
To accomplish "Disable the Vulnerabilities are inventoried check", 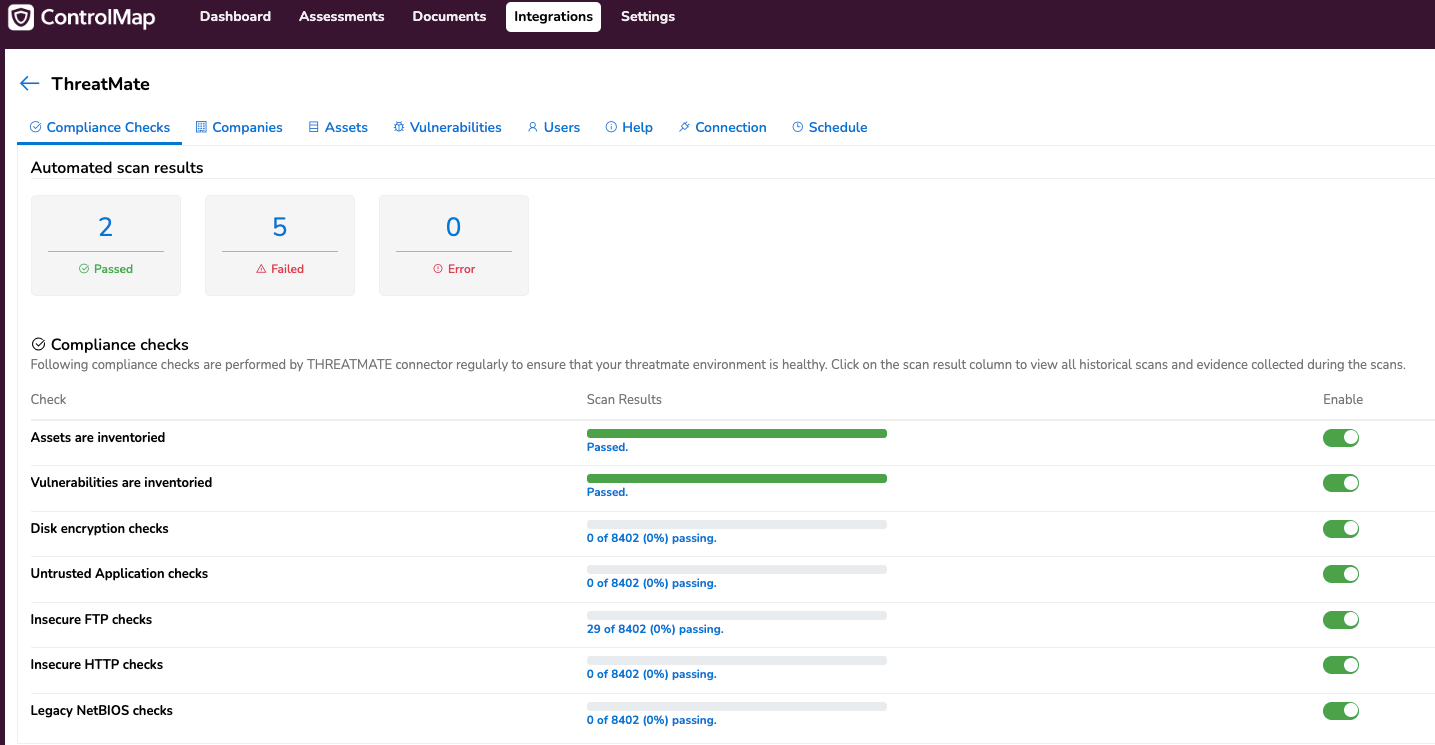I will tap(1341, 483).
